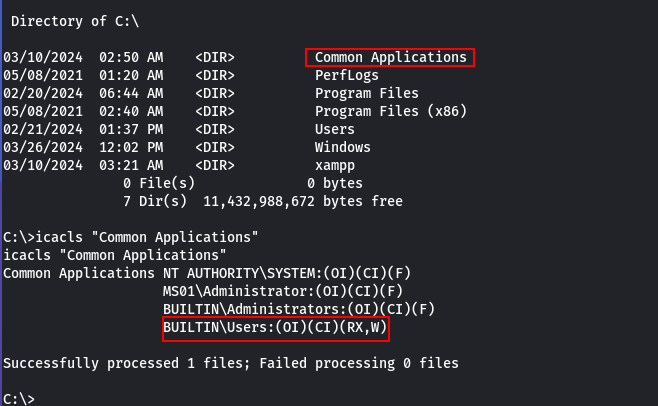The image size is (658, 406).
Task: Click the Users directory name
Action: click(334, 129)
